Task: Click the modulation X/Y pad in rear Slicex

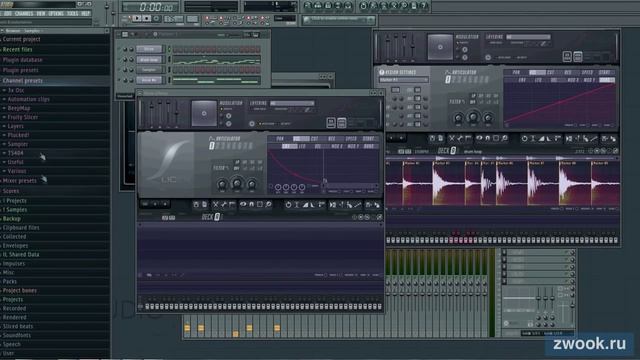Action: pos(440,47)
